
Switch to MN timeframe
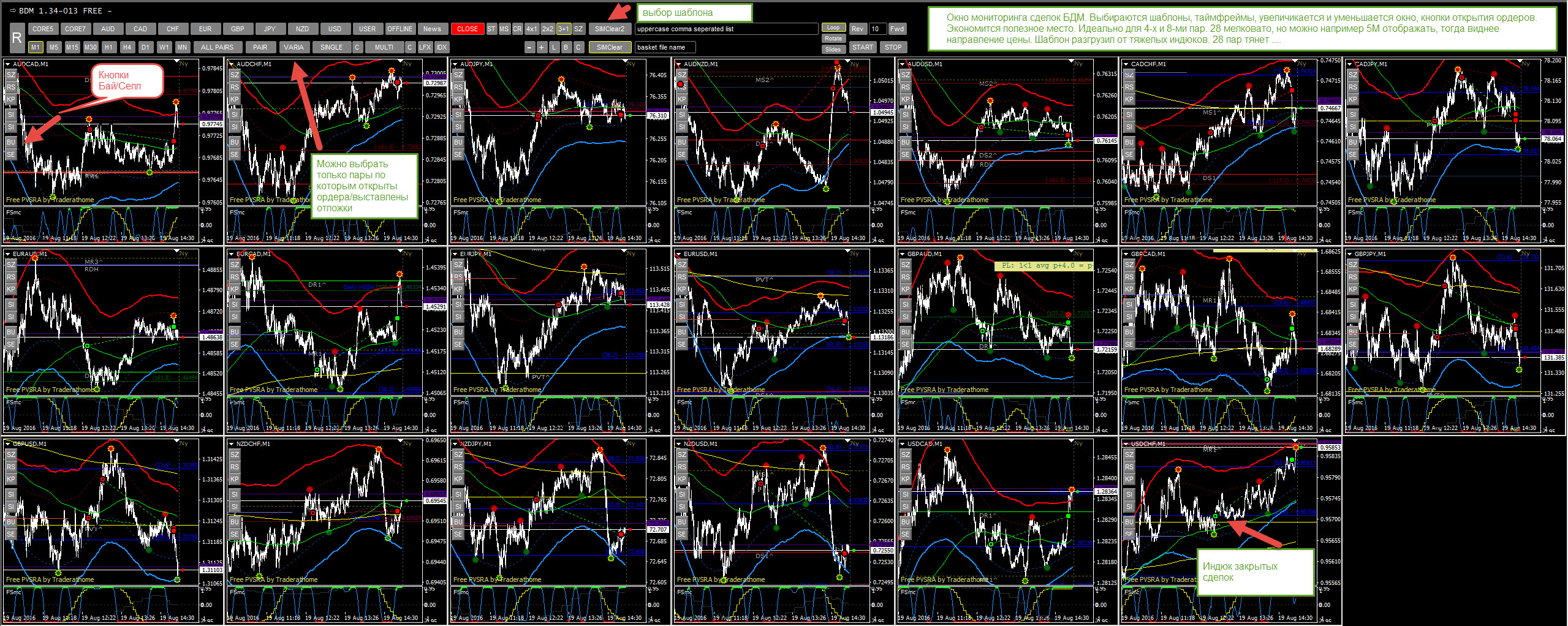pos(182,47)
